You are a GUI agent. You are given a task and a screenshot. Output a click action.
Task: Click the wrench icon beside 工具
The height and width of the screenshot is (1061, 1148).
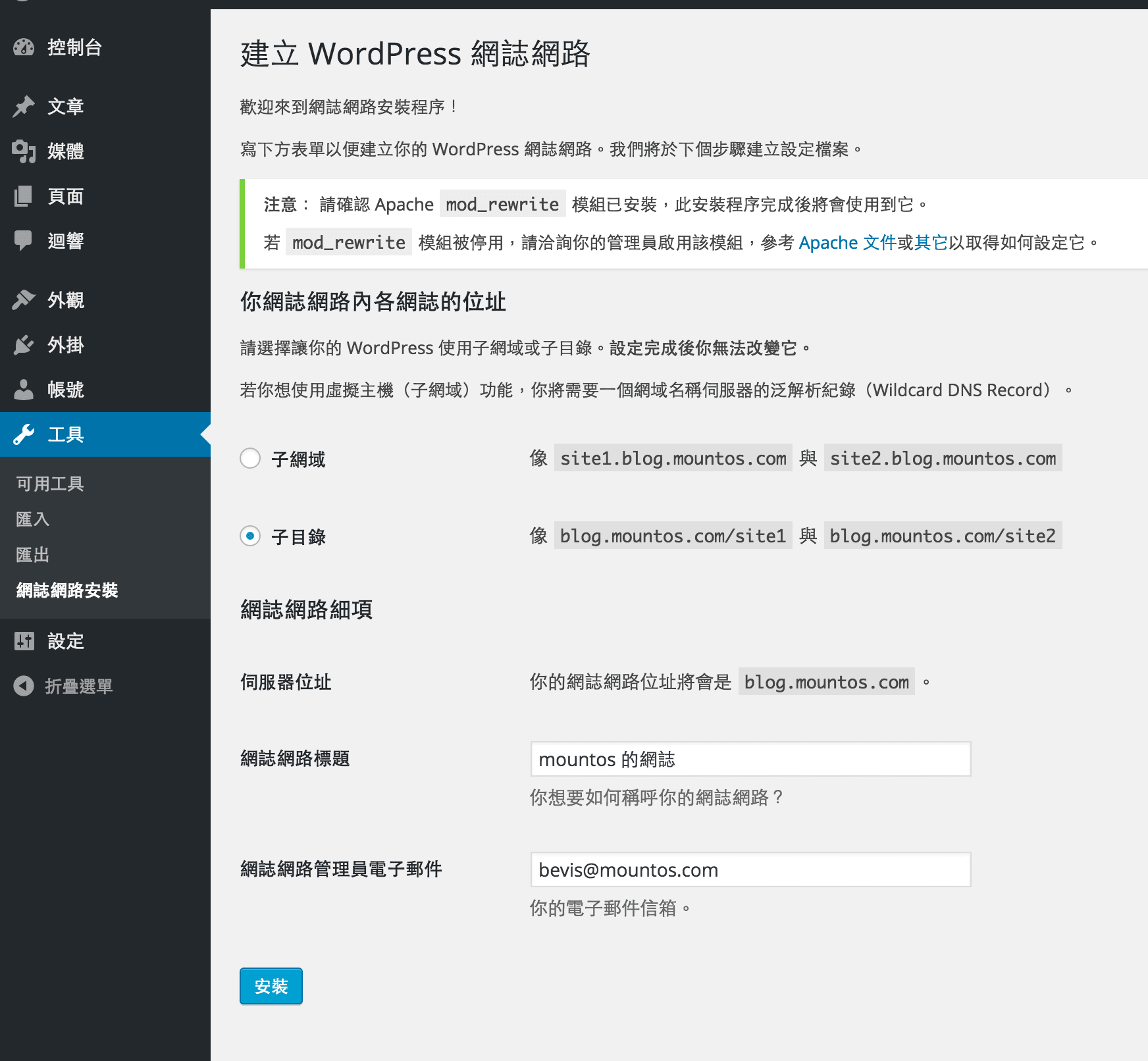pos(24,434)
